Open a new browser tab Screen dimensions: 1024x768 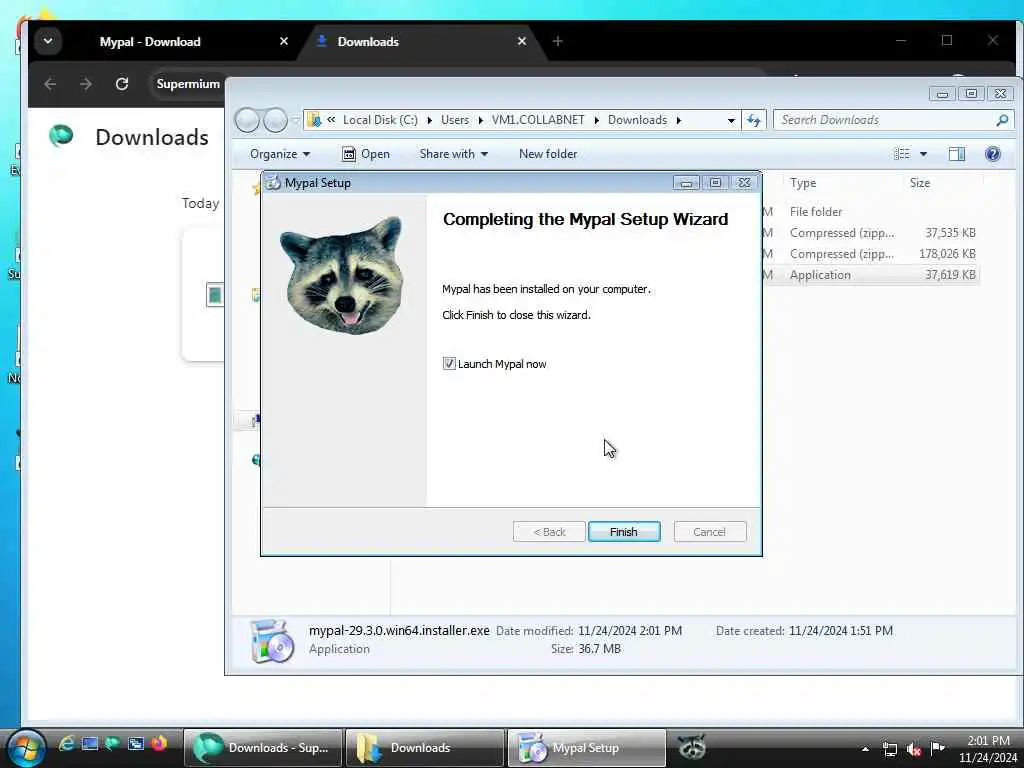tap(557, 41)
